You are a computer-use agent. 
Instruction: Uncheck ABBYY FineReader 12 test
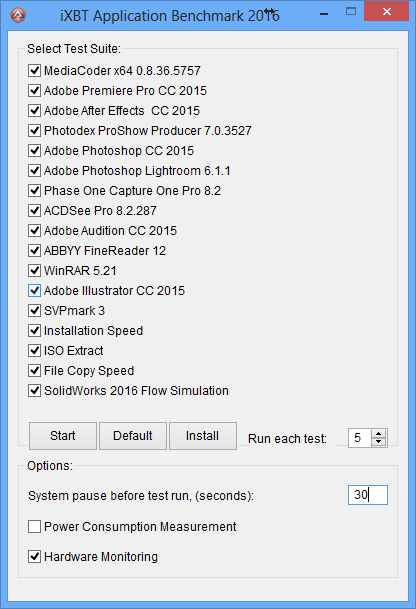34,251
